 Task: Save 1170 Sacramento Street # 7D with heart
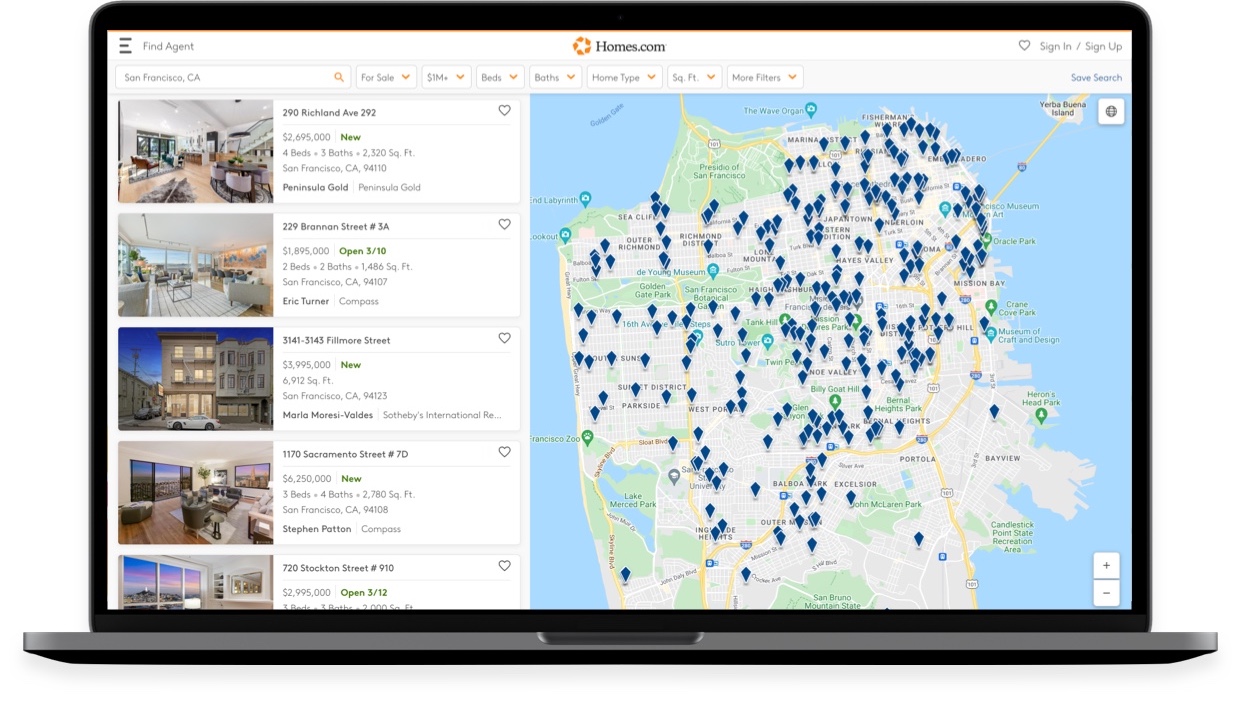point(504,452)
